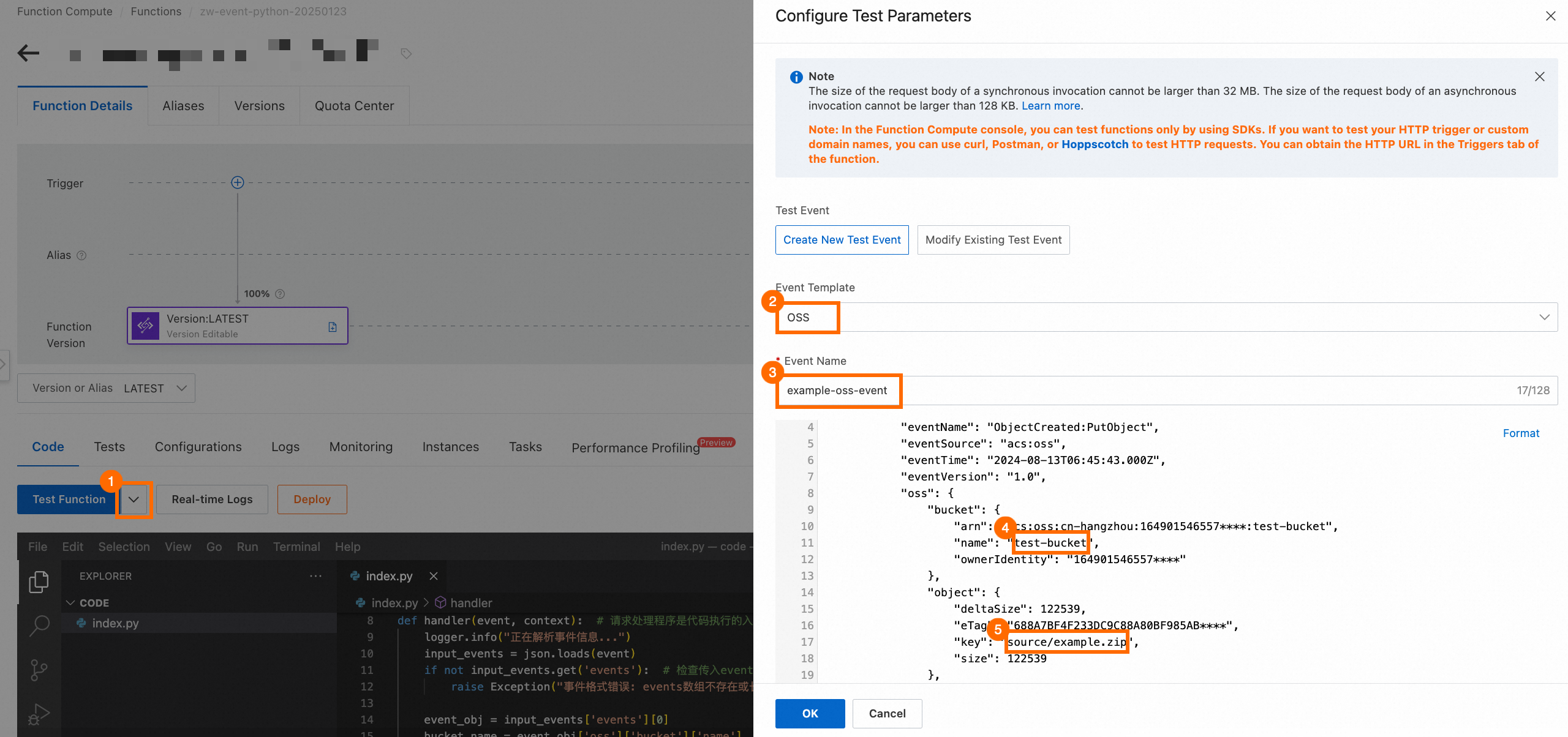Open the Tests tab
This screenshot has height=737, width=1568.
click(x=110, y=447)
